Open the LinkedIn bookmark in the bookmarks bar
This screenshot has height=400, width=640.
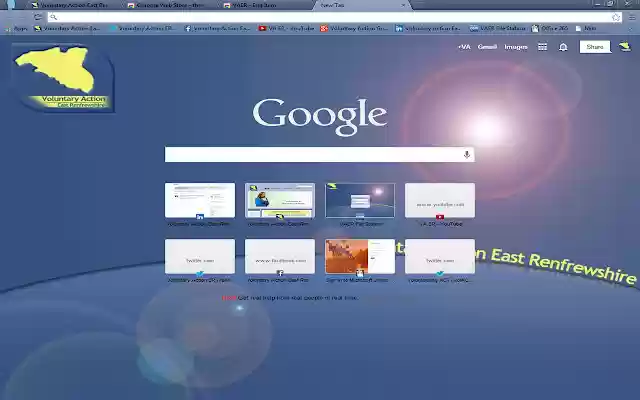pos(428,29)
